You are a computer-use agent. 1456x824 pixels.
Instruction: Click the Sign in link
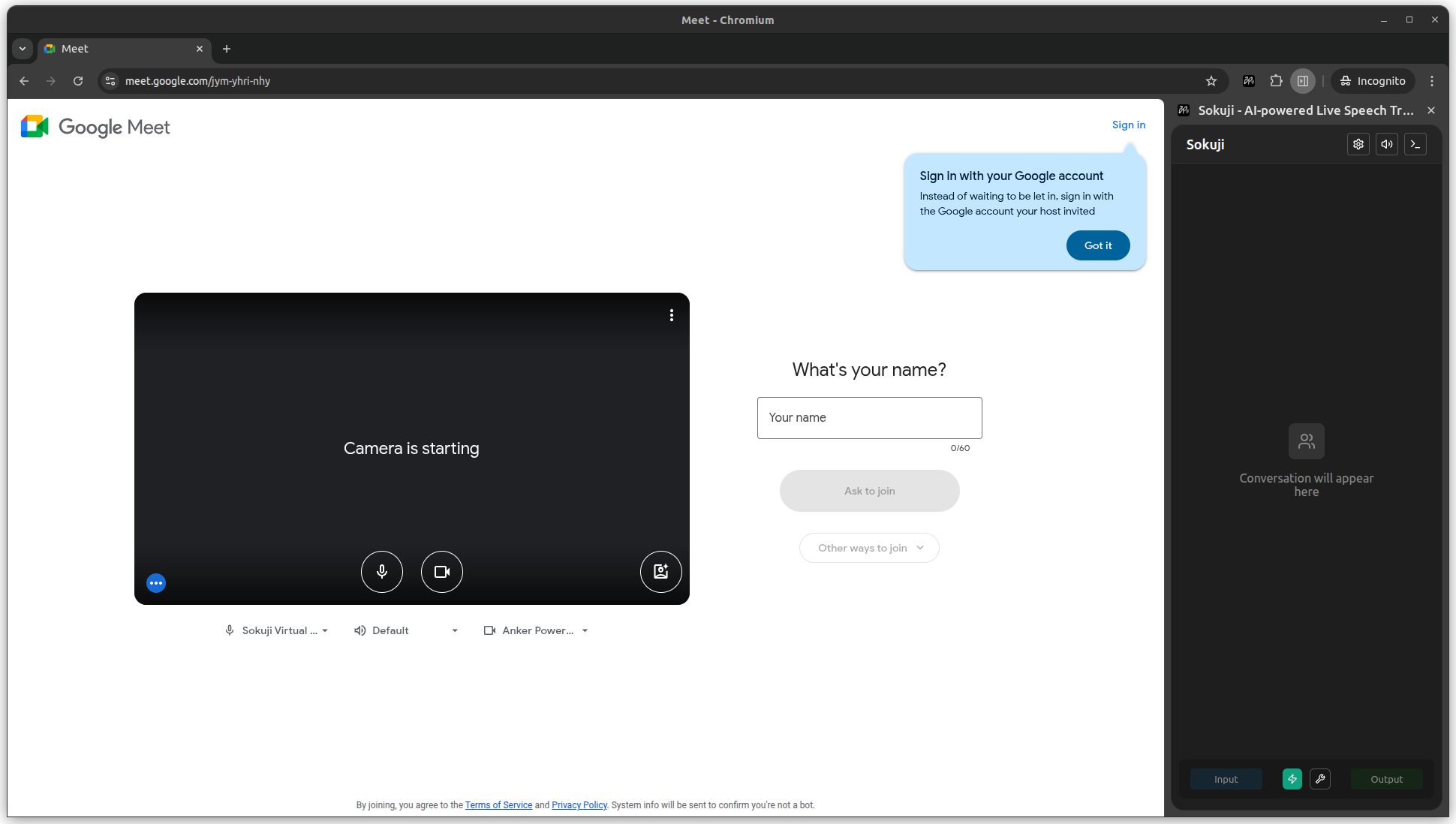[1128, 125]
